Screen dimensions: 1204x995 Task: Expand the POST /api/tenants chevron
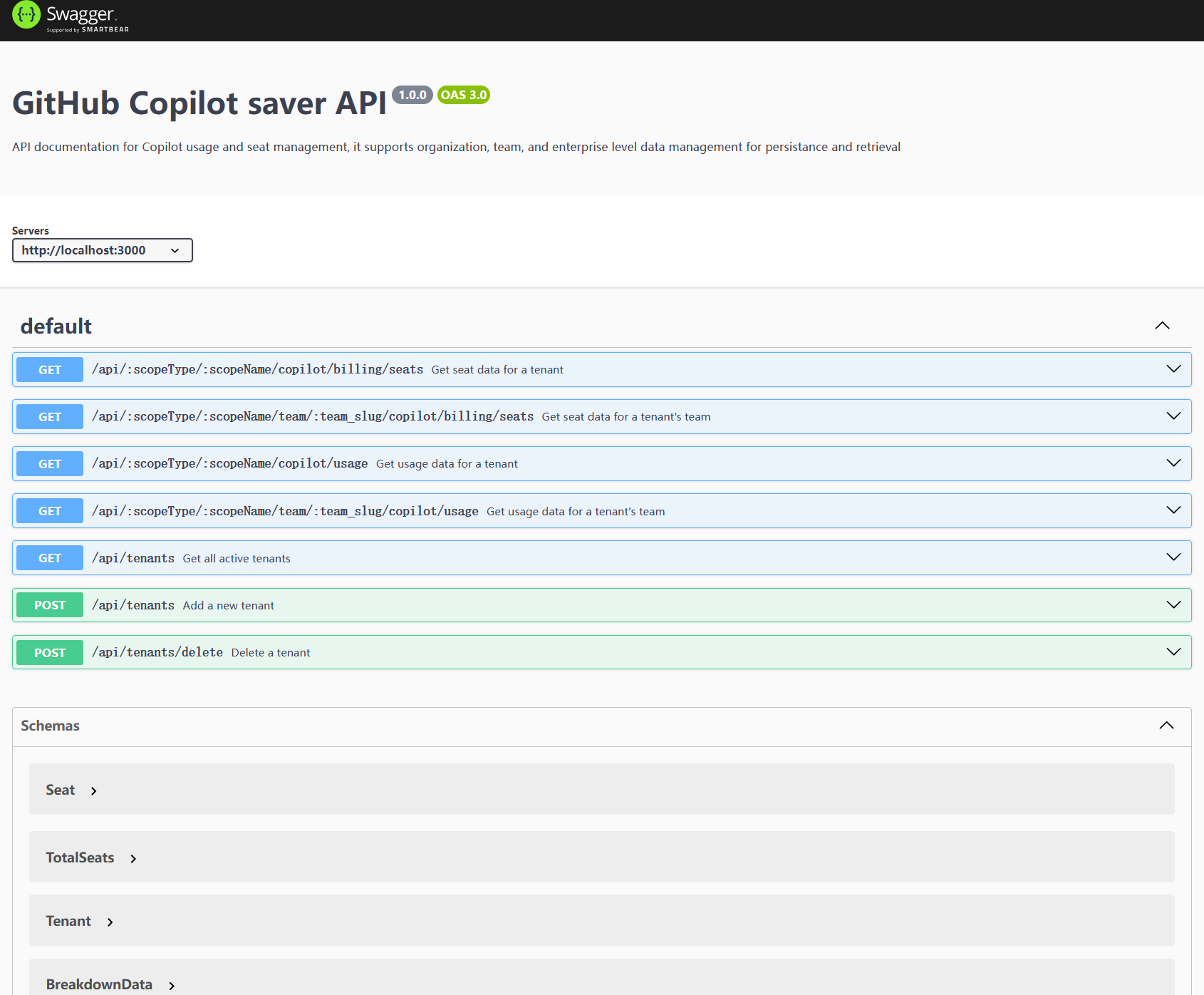[x=1173, y=605]
